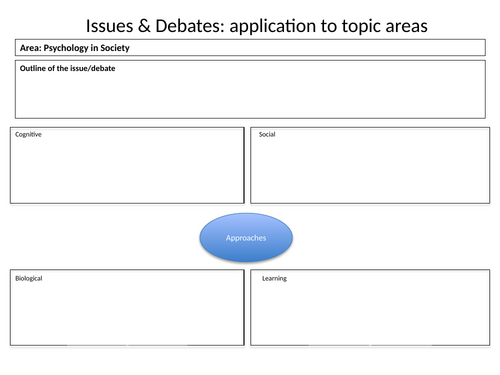
Task: Click the phrase application to topic areas
Action: coord(328,27)
